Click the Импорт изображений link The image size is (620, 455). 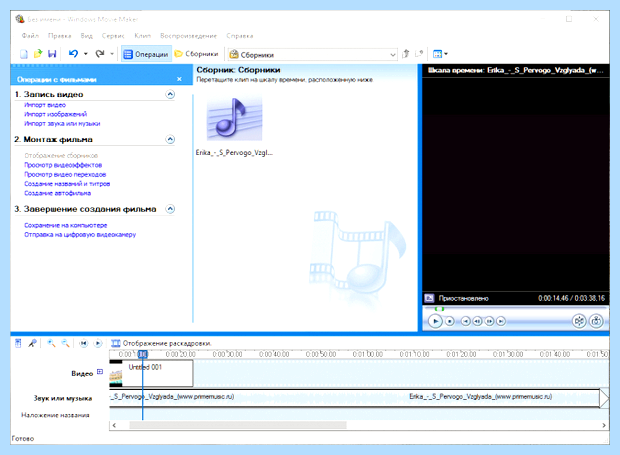pos(56,114)
